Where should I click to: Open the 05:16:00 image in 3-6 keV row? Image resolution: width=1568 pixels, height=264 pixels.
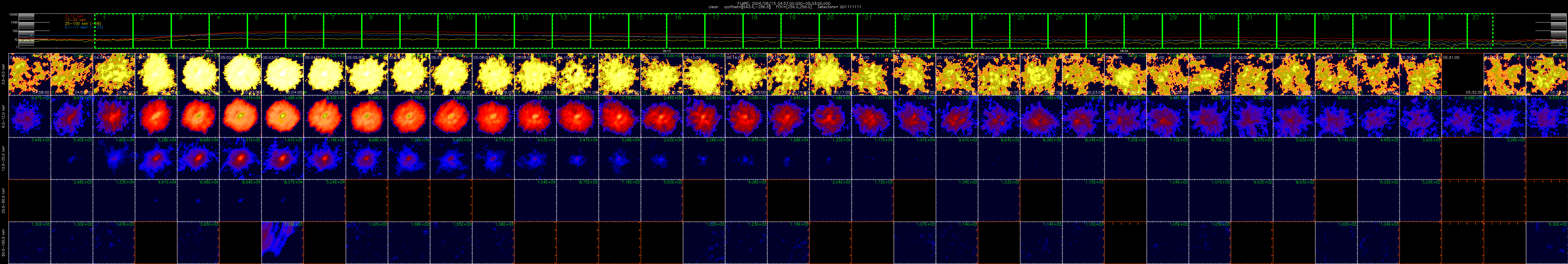pyautogui.click(x=830, y=74)
